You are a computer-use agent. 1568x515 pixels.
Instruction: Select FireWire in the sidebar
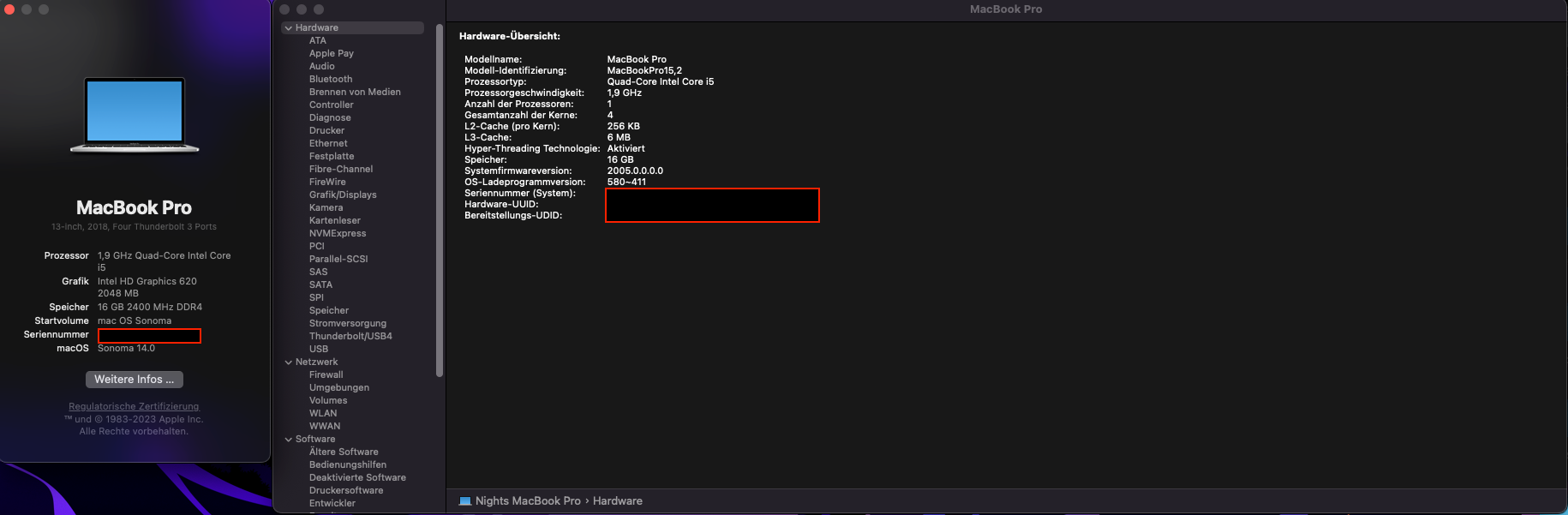coord(327,182)
